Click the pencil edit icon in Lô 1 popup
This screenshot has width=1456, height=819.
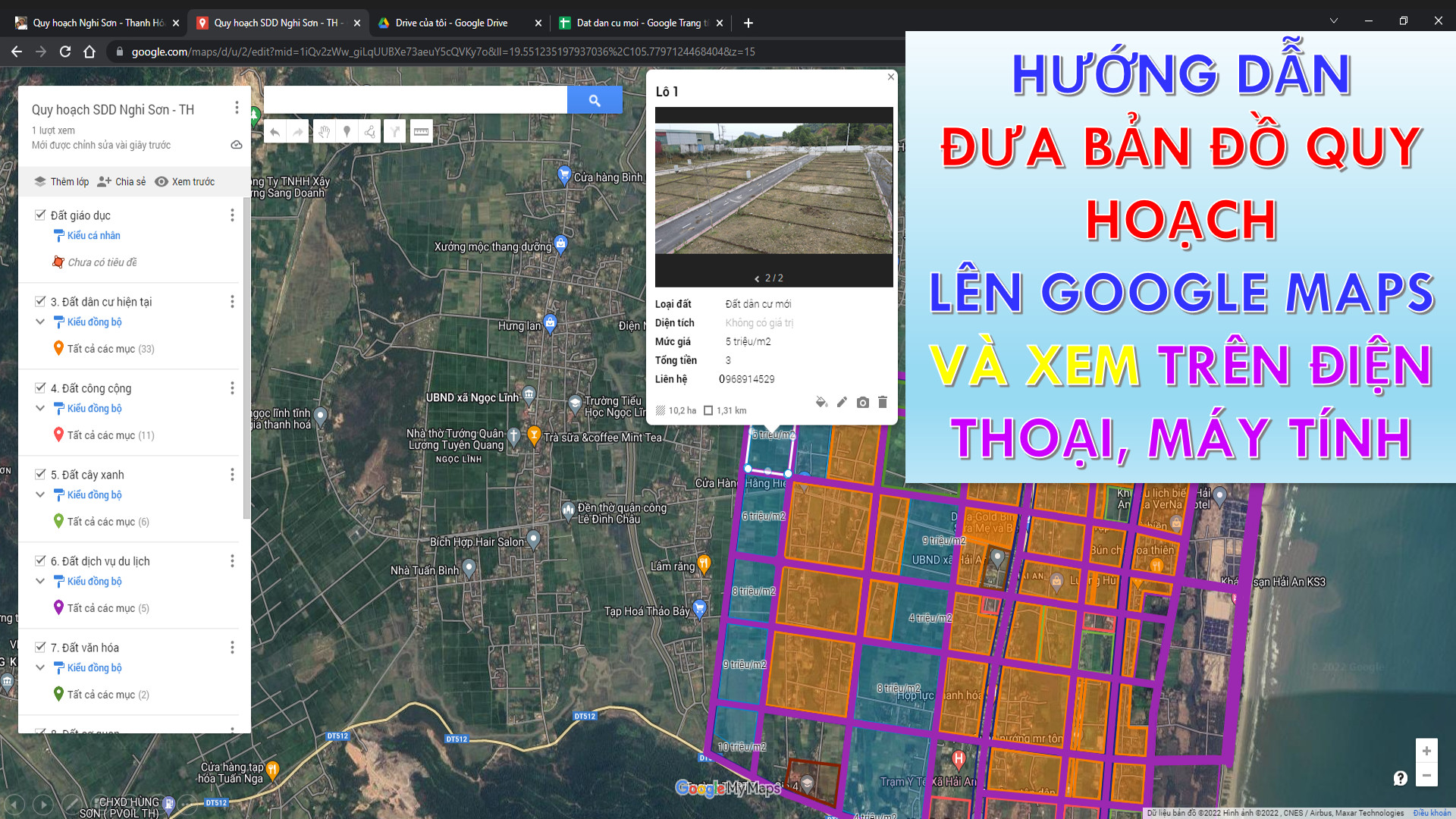coord(842,402)
